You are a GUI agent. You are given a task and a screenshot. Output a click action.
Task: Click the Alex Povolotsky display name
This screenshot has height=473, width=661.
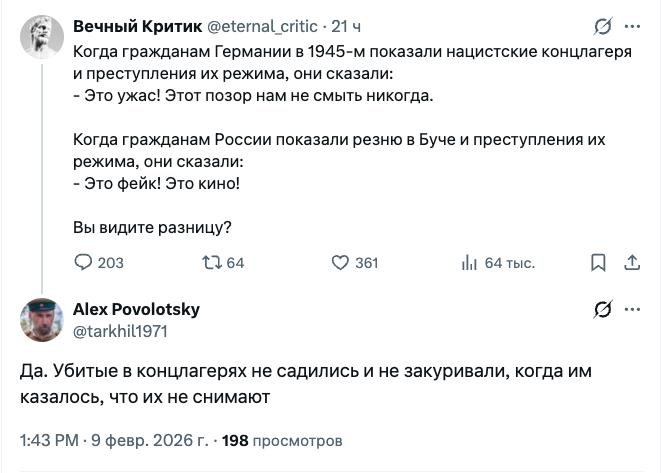[x=136, y=309]
